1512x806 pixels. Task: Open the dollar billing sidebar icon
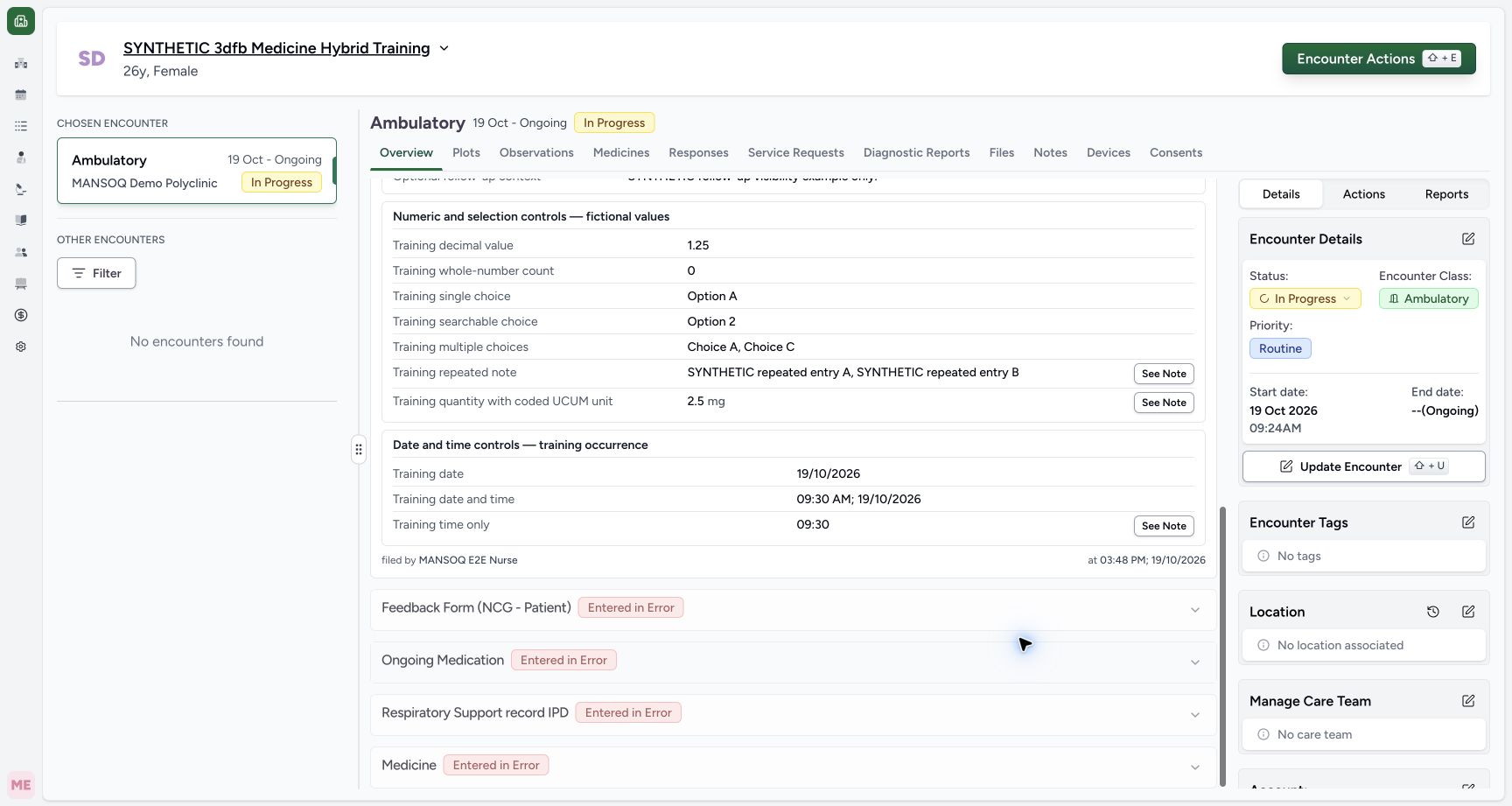point(21,315)
